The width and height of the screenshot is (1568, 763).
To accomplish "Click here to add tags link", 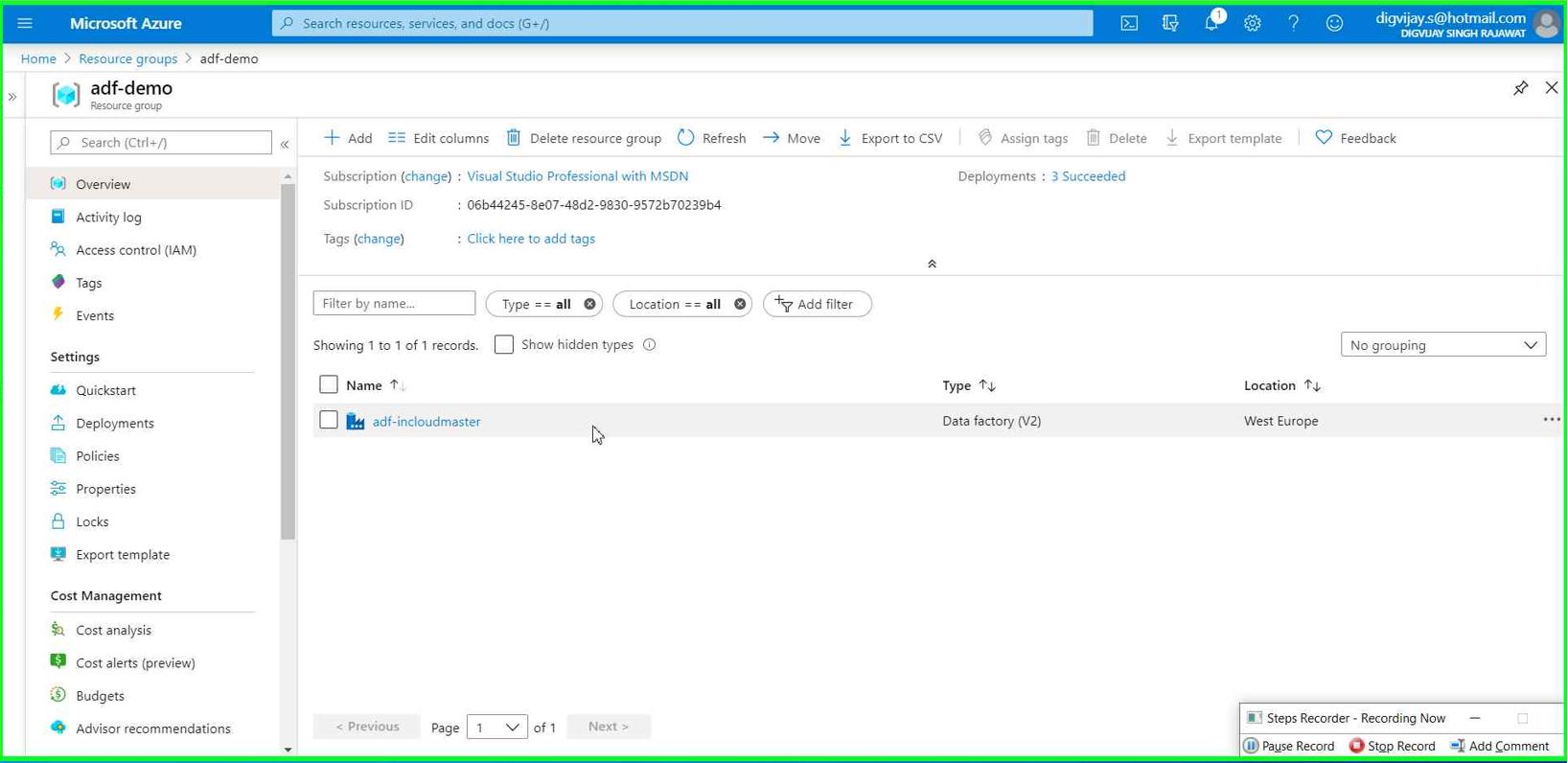I will 531,239.
